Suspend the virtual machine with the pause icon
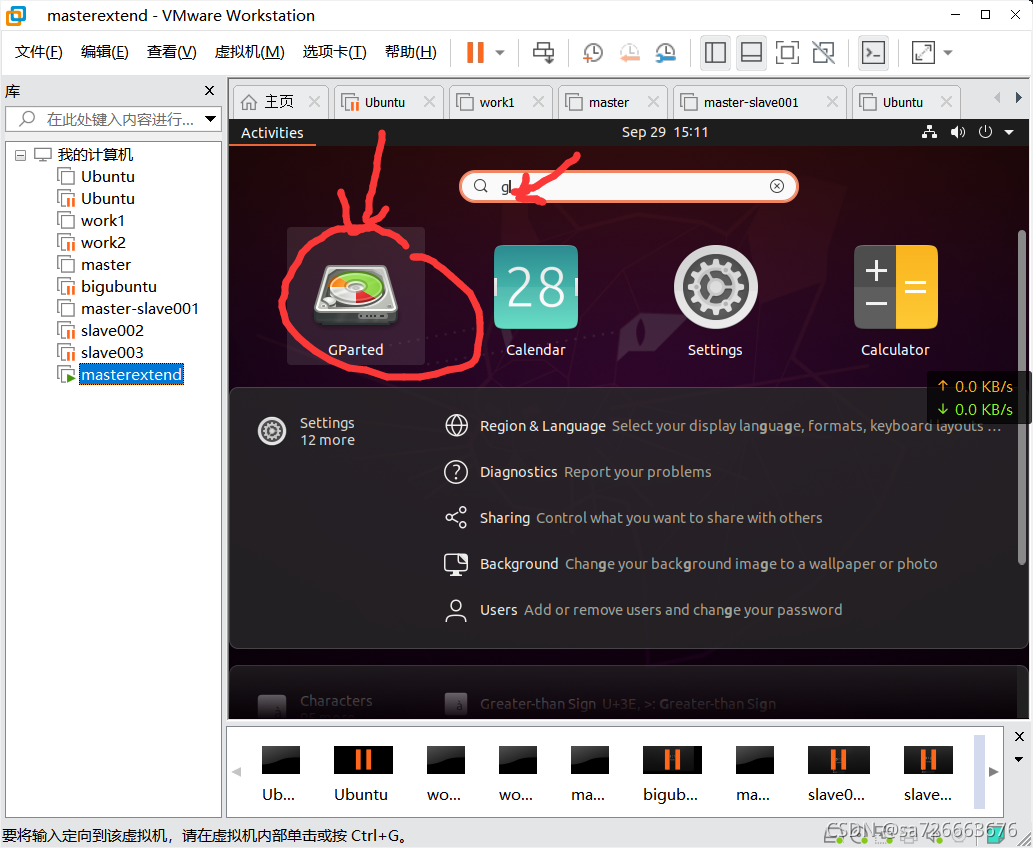 tap(475, 52)
